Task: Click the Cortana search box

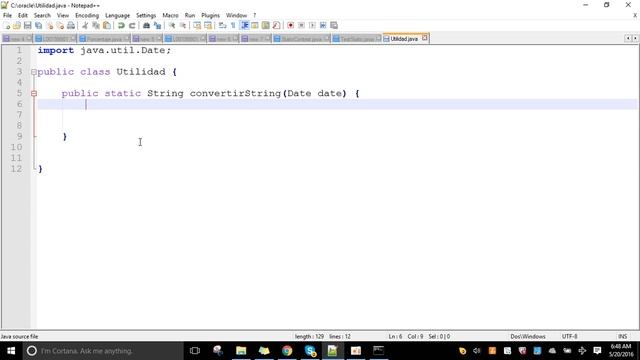Action: coord(103,351)
